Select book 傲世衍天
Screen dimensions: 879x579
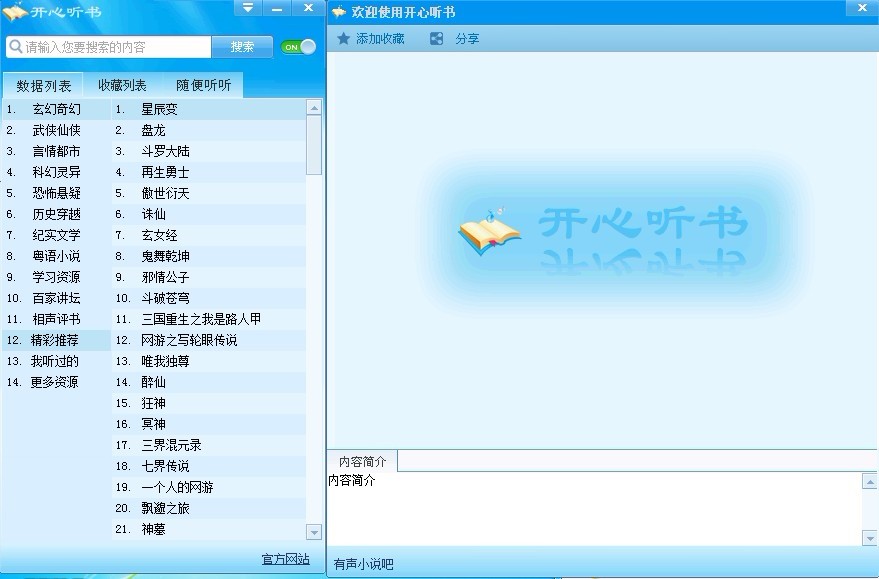[x=209, y=193]
